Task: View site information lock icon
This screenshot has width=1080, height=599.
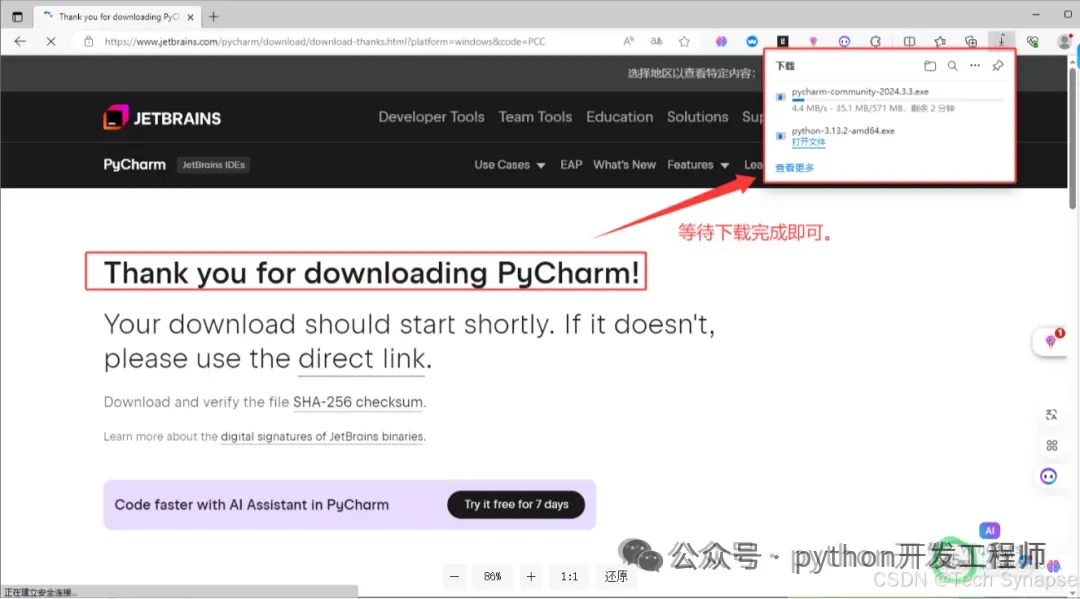Action: (x=89, y=41)
